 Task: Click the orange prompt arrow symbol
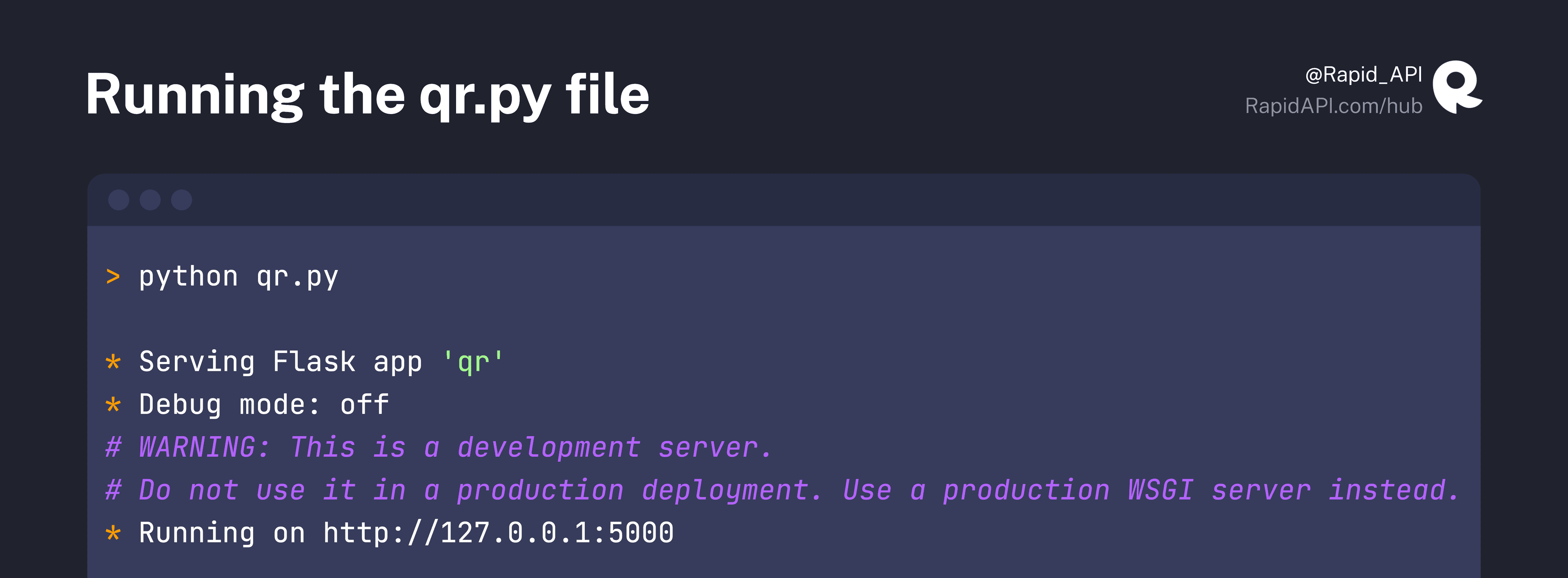coord(113,277)
